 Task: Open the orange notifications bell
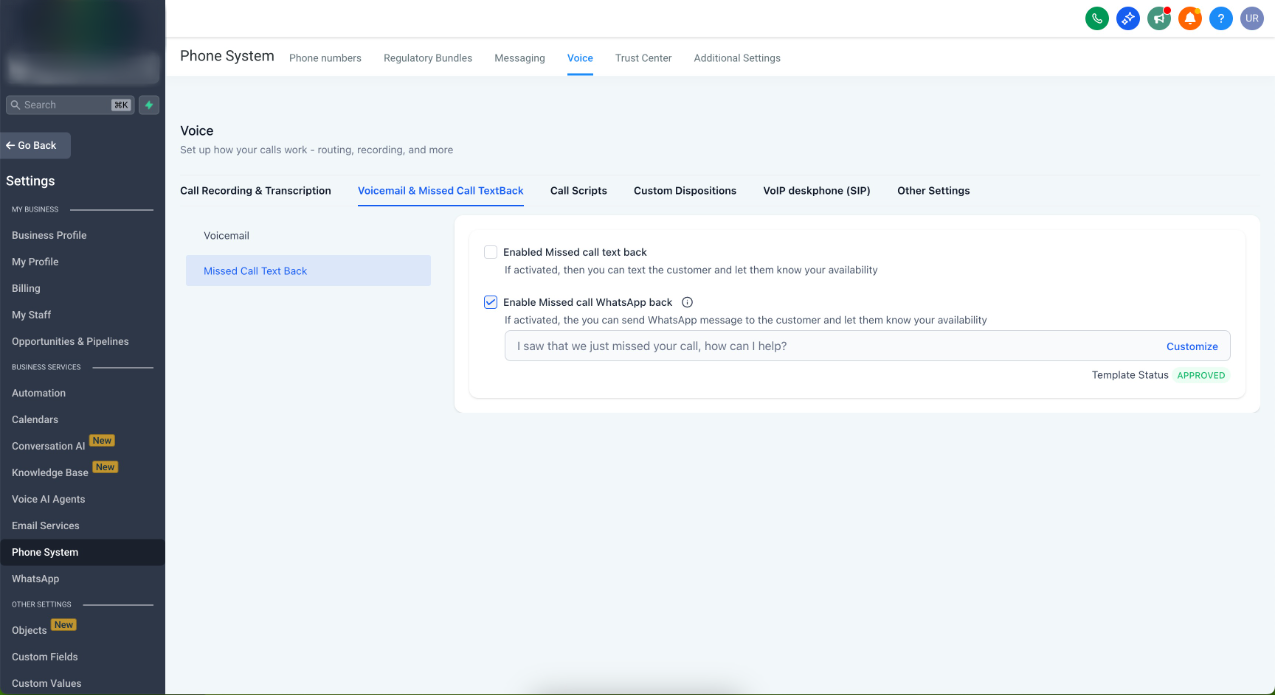1190,18
